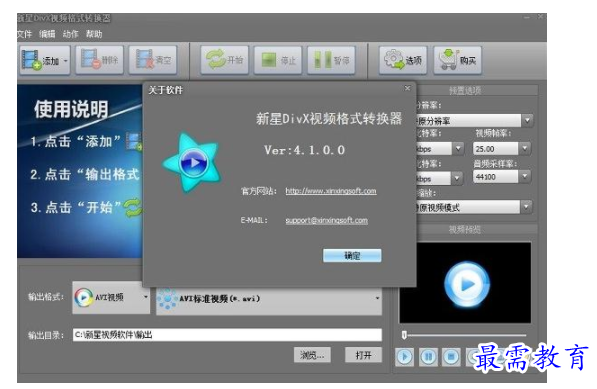597x389 pixels.
Task: Pause the preview with the pause control
Action: coord(428,357)
